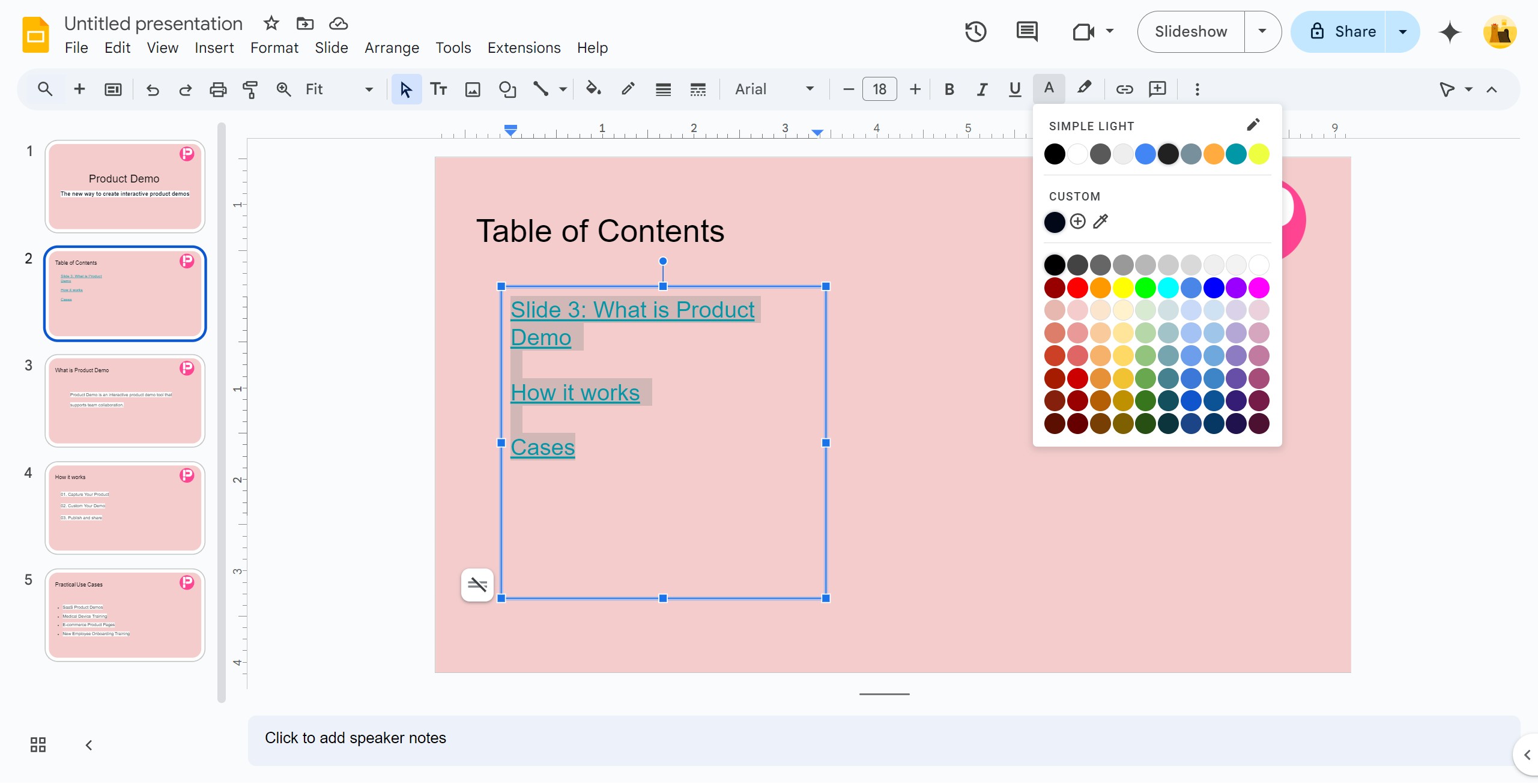1538x784 pixels.
Task: Click the How it works link
Action: coord(575,393)
